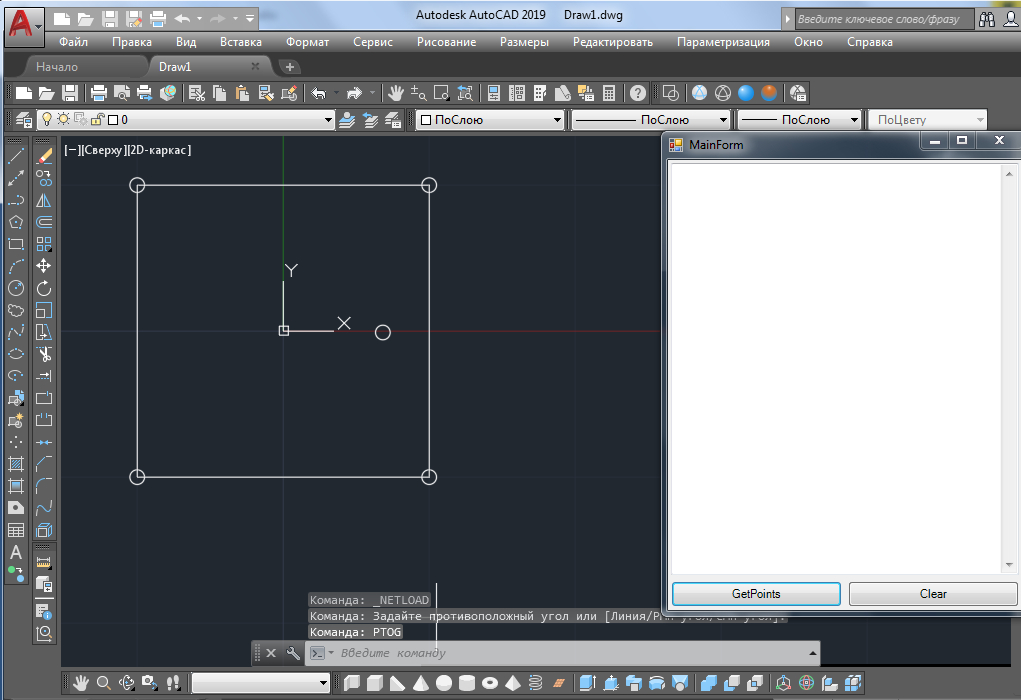The image size is (1021, 700).
Task: Close the Draw1 tab
Action: click(x=255, y=66)
